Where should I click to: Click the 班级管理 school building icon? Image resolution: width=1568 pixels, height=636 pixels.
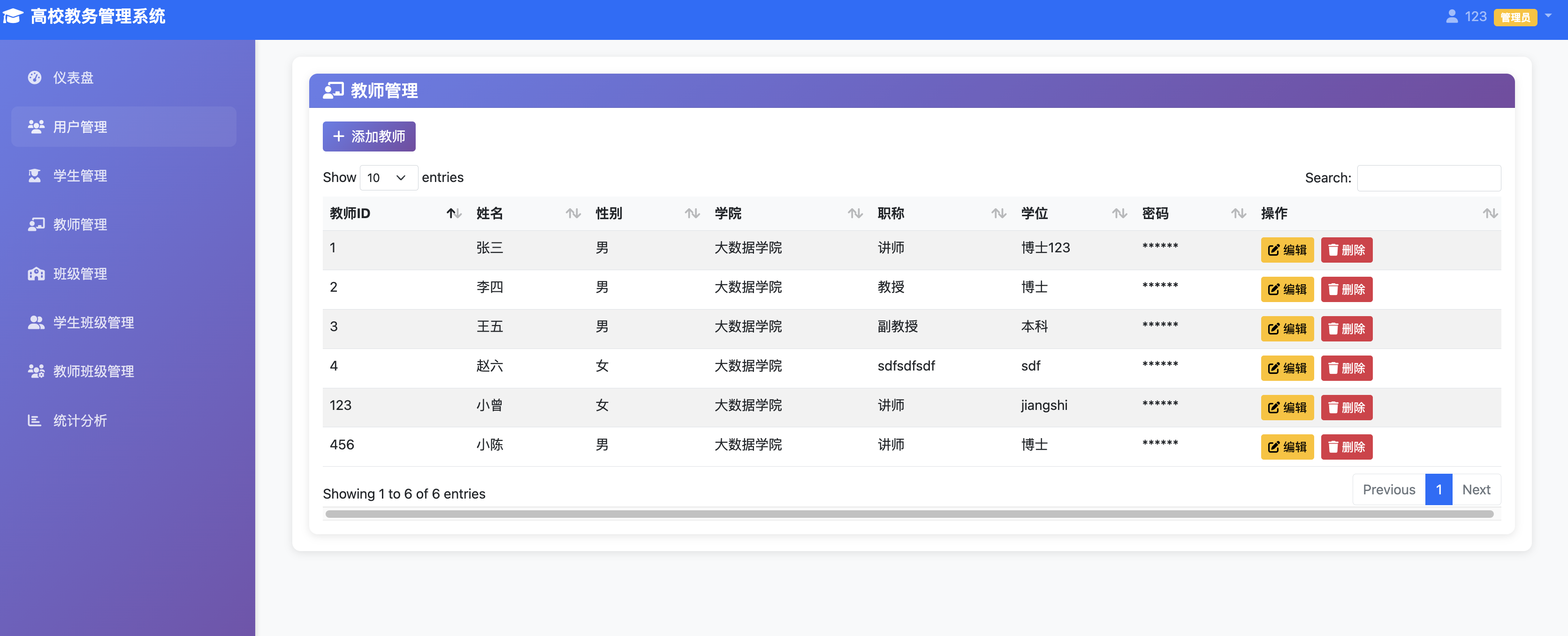36,273
